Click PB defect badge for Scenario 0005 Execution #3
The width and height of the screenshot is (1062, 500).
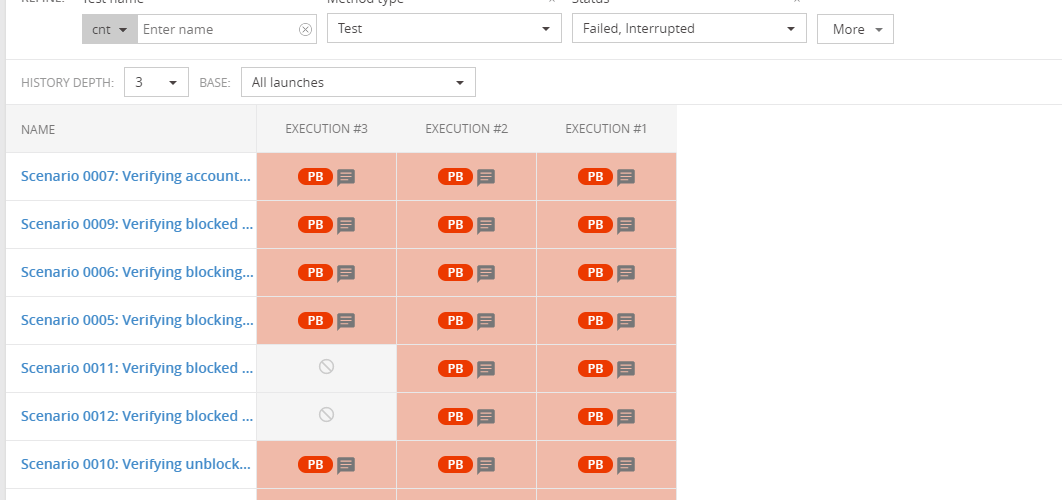[x=316, y=321]
